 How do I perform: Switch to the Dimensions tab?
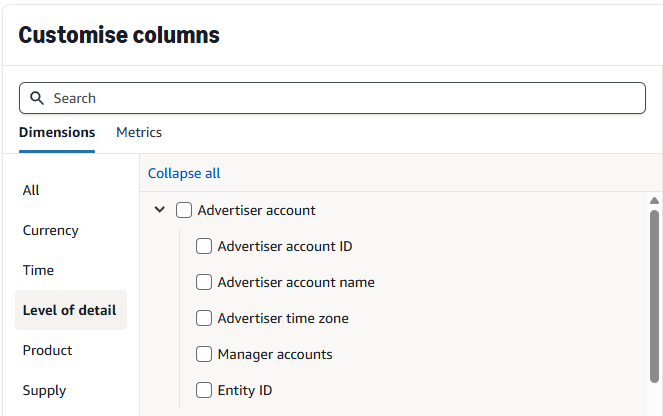click(57, 132)
